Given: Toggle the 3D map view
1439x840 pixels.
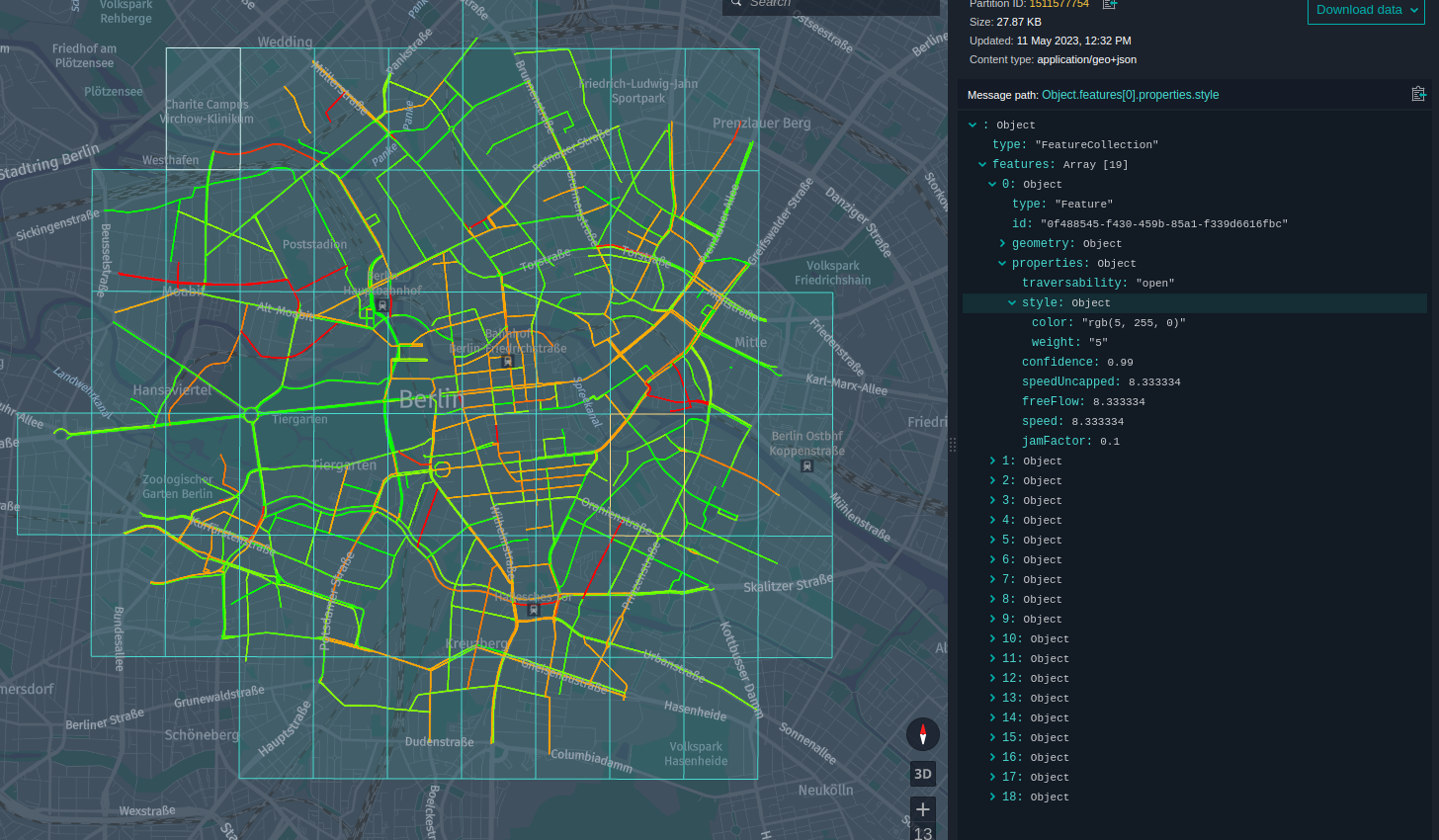Looking at the screenshot, I should coord(922,774).
